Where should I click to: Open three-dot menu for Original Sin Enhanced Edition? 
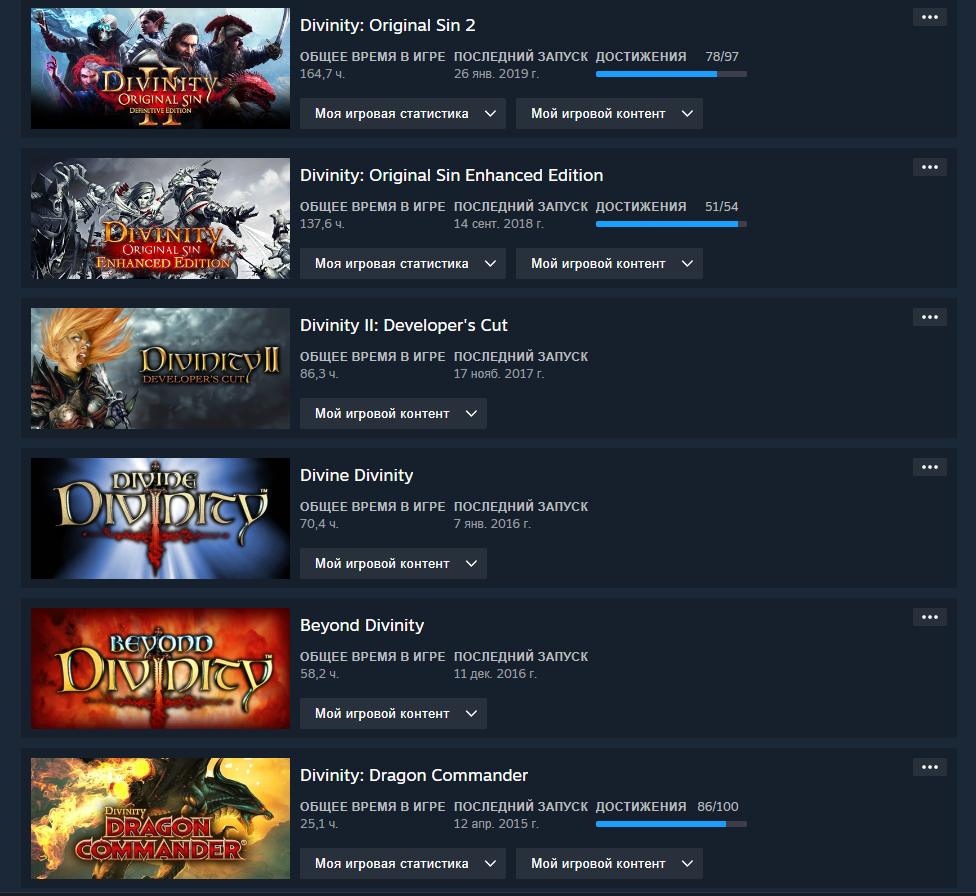[929, 167]
